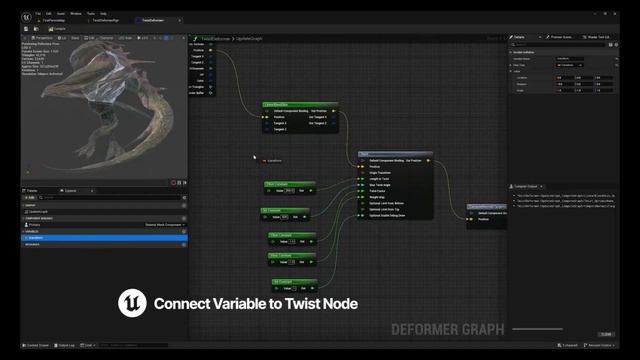The height and width of the screenshot is (360, 640).
Task: Click the Unreal Engine logo icon
Action: [x=27, y=17]
